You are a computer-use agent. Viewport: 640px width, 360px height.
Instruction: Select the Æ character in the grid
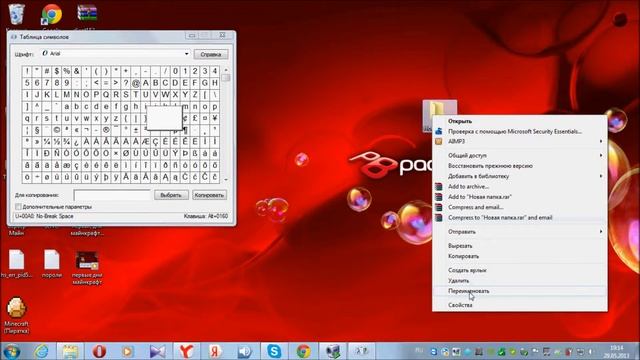145,142
